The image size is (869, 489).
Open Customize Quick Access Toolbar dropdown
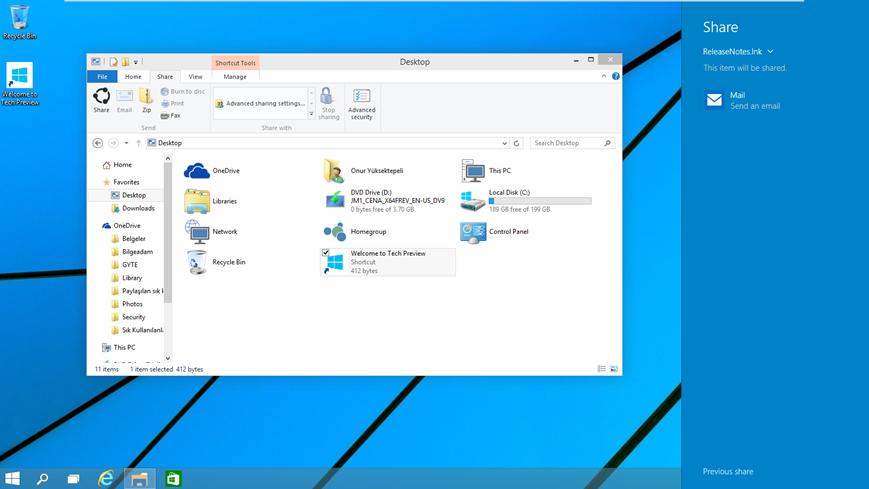coord(136,62)
